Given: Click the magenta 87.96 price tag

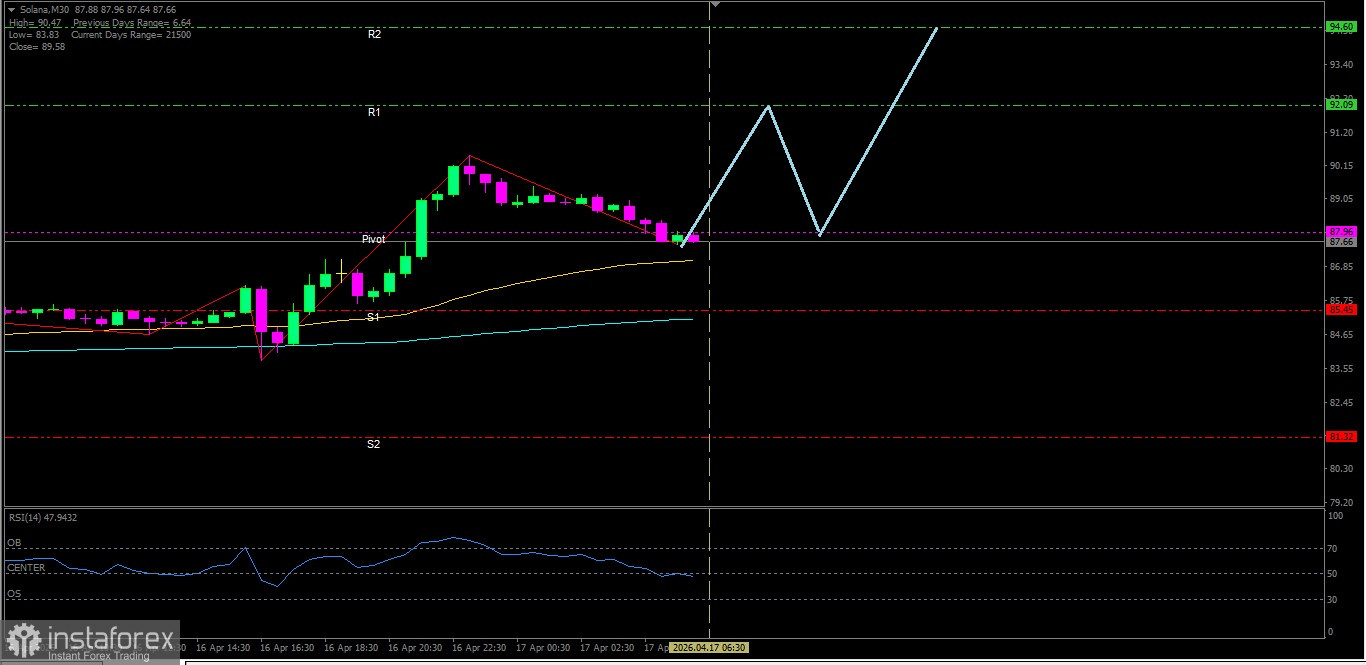Looking at the screenshot, I should pyautogui.click(x=1340, y=231).
